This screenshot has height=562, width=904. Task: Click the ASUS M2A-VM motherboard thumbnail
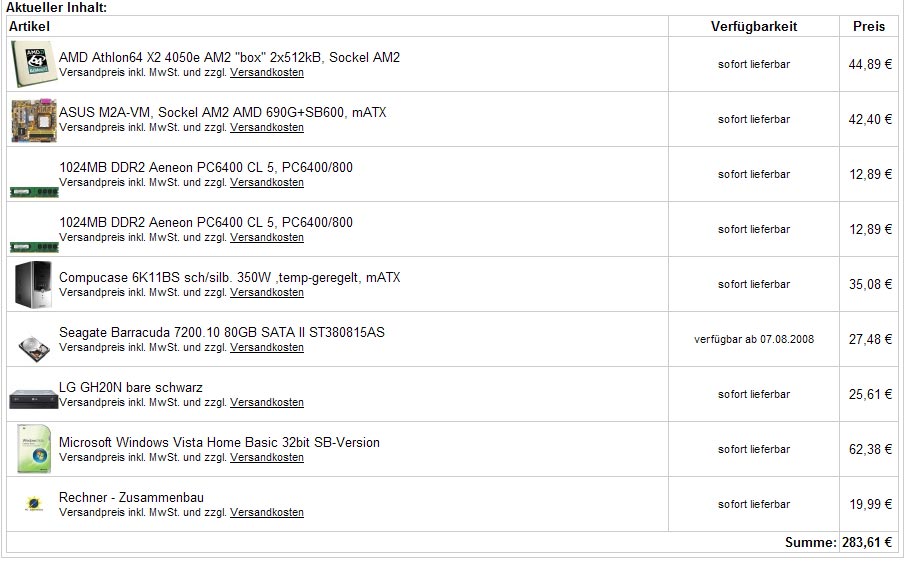tap(33, 119)
